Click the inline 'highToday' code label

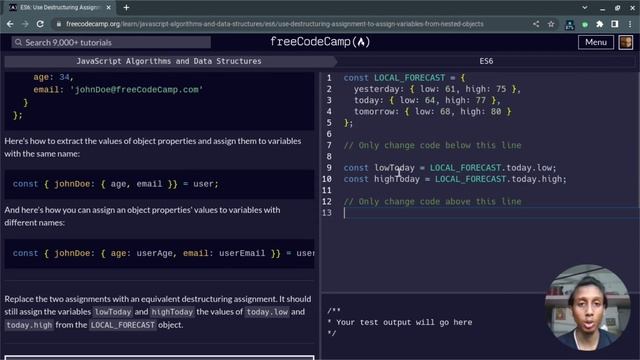click(x=172, y=312)
